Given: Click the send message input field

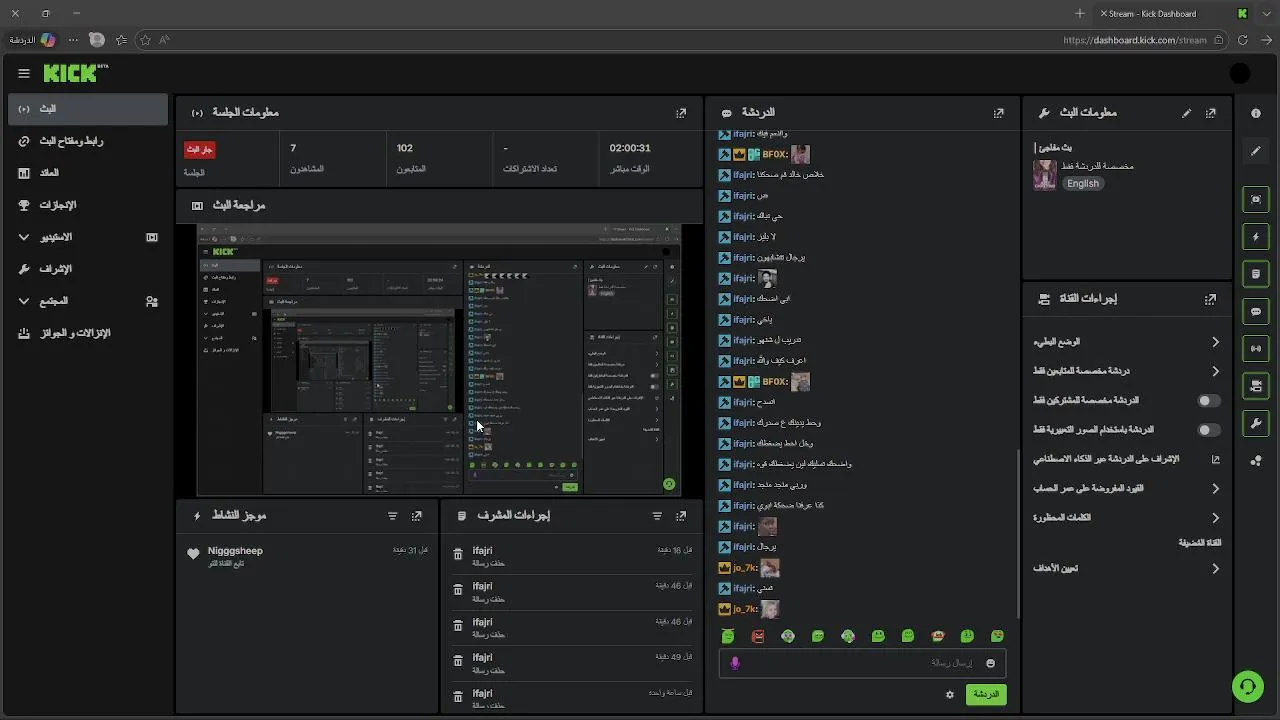Looking at the screenshot, I should [x=862, y=663].
